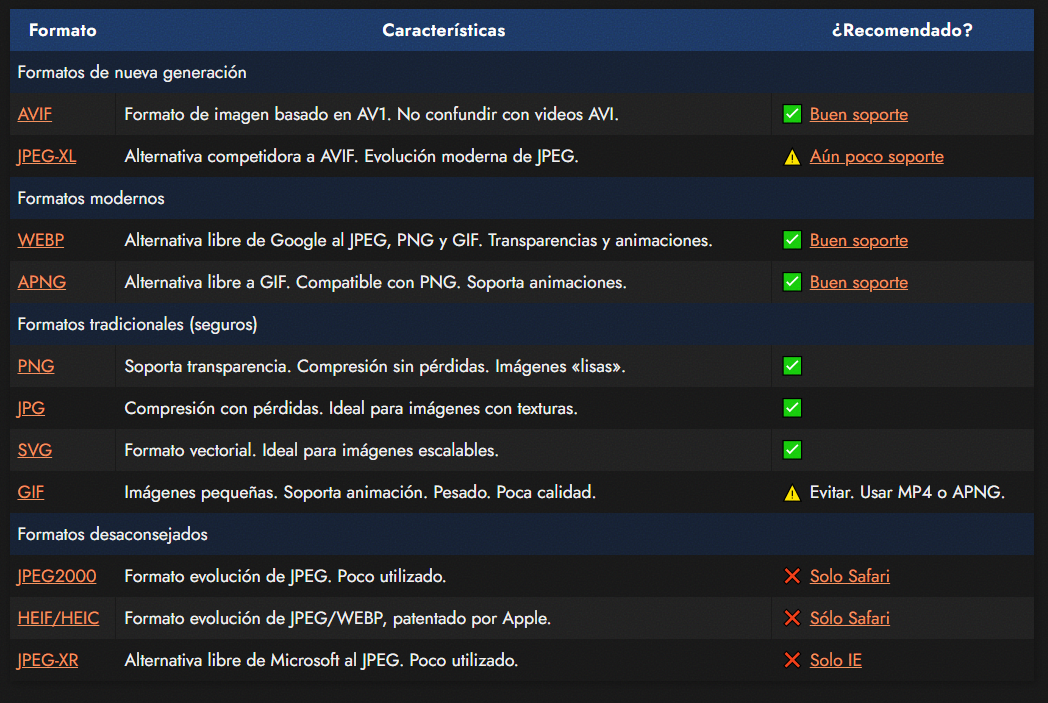Click the green checkmark in the PNG row

792,366
